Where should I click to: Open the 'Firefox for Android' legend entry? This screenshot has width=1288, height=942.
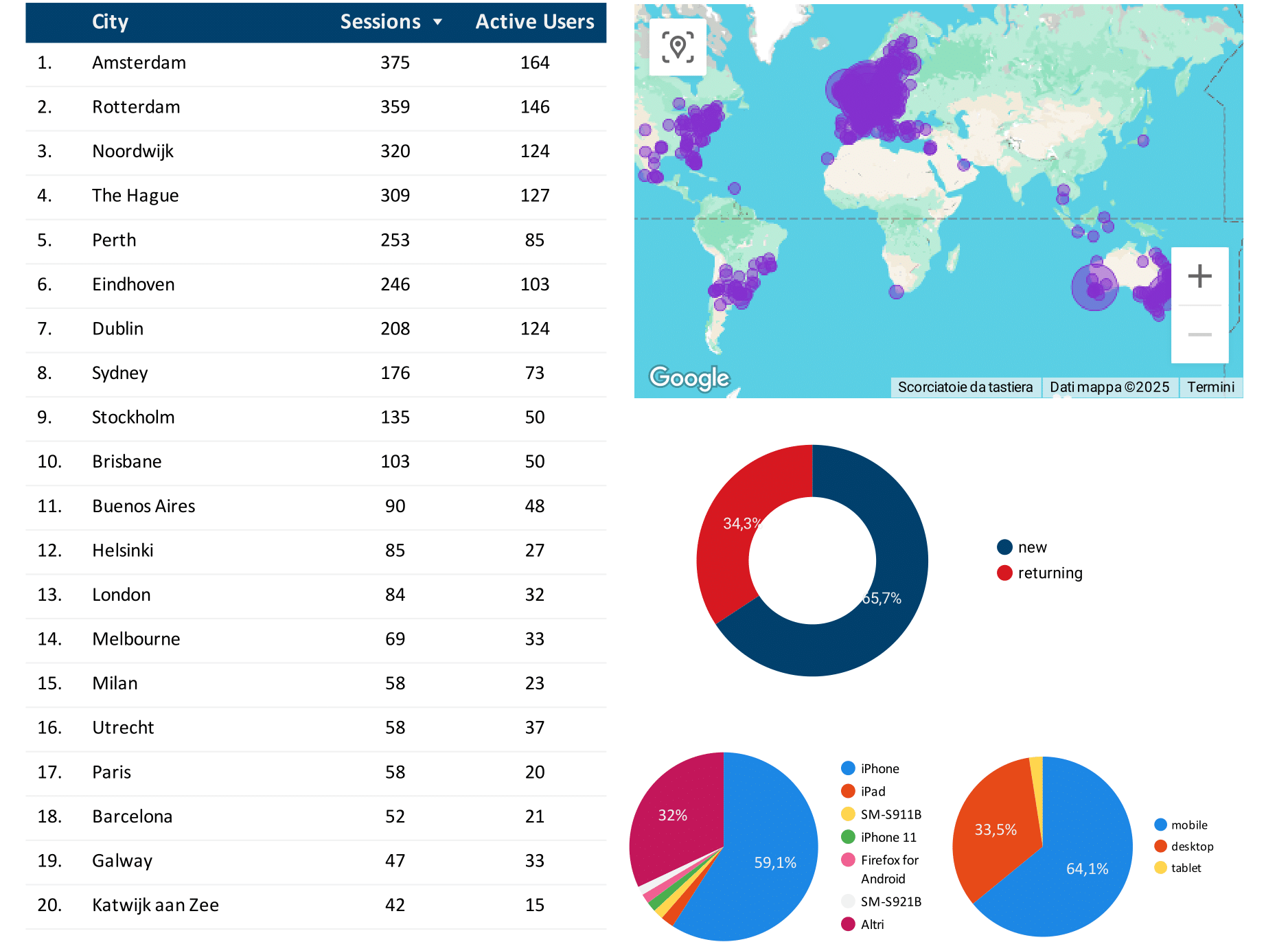[848, 860]
